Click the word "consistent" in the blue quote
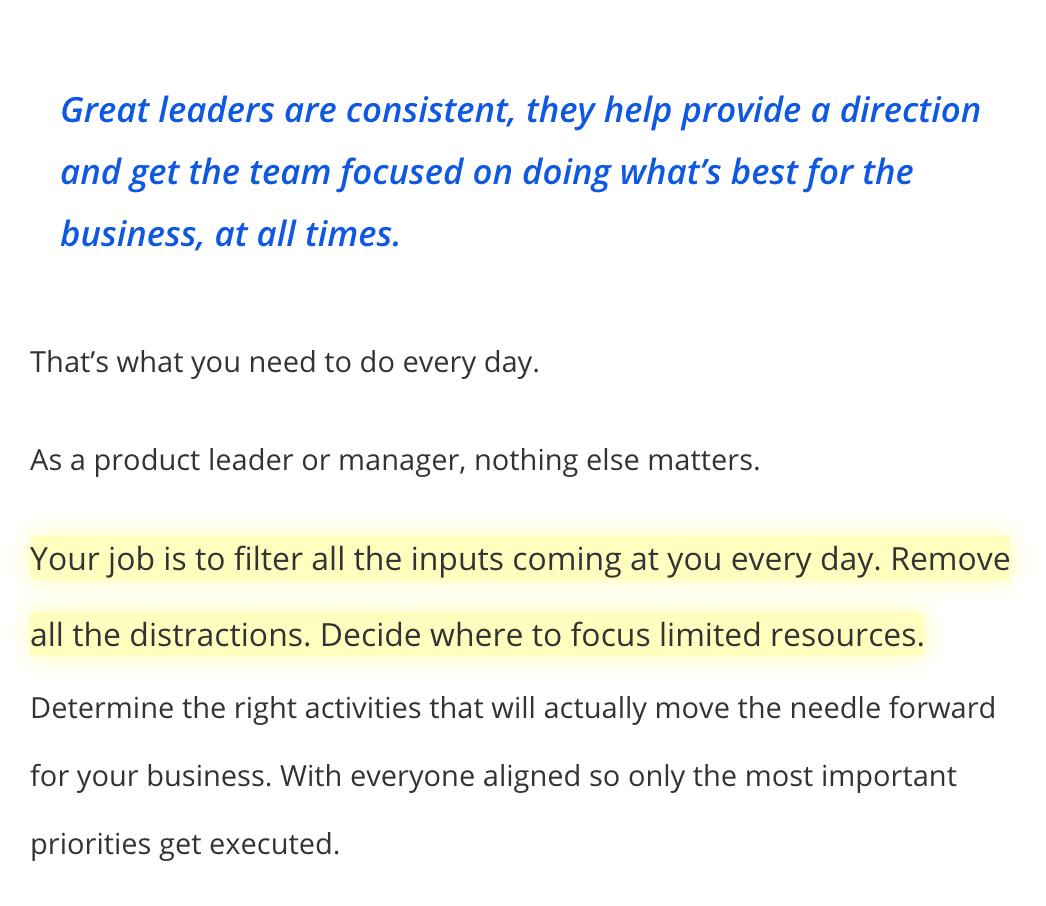The width and height of the screenshot is (1046, 906). pyautogui.click(x=430, y=110)
